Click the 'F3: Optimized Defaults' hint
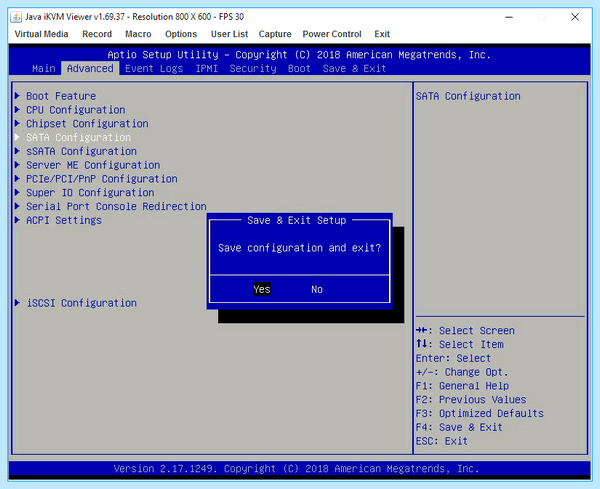The width and height of the screenshot is (600, 489). point(479,414)
